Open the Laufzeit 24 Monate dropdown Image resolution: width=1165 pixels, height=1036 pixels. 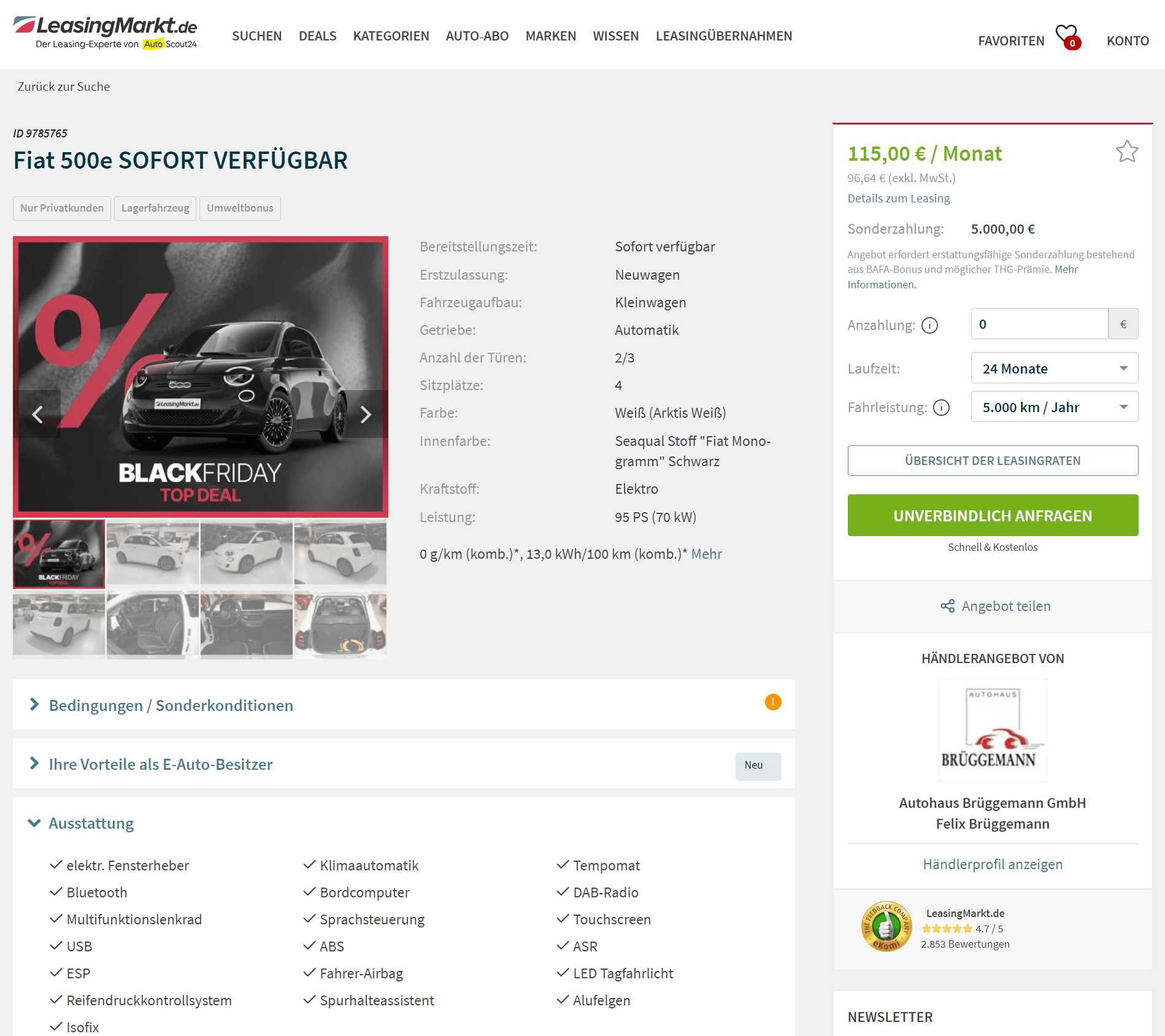point(1055,368)
